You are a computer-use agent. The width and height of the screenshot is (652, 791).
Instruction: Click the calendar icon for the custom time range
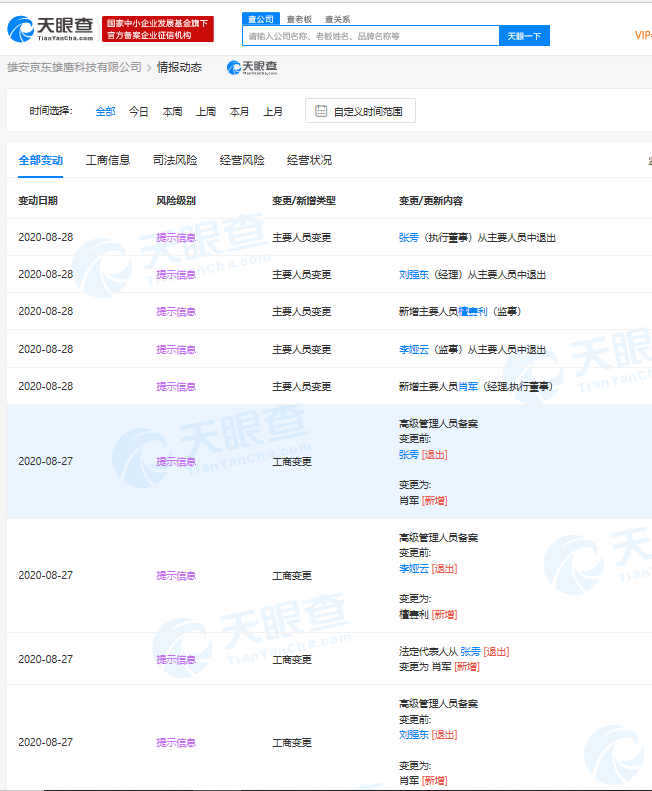tap(321, 111)
